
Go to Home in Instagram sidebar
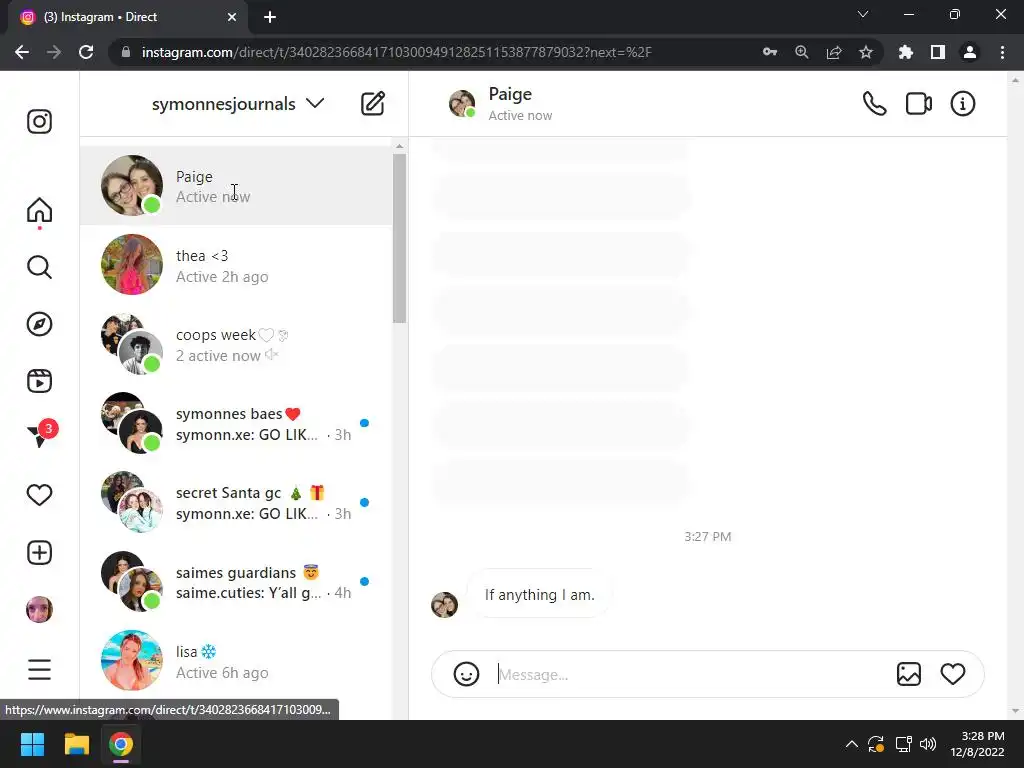pos(39,210)
